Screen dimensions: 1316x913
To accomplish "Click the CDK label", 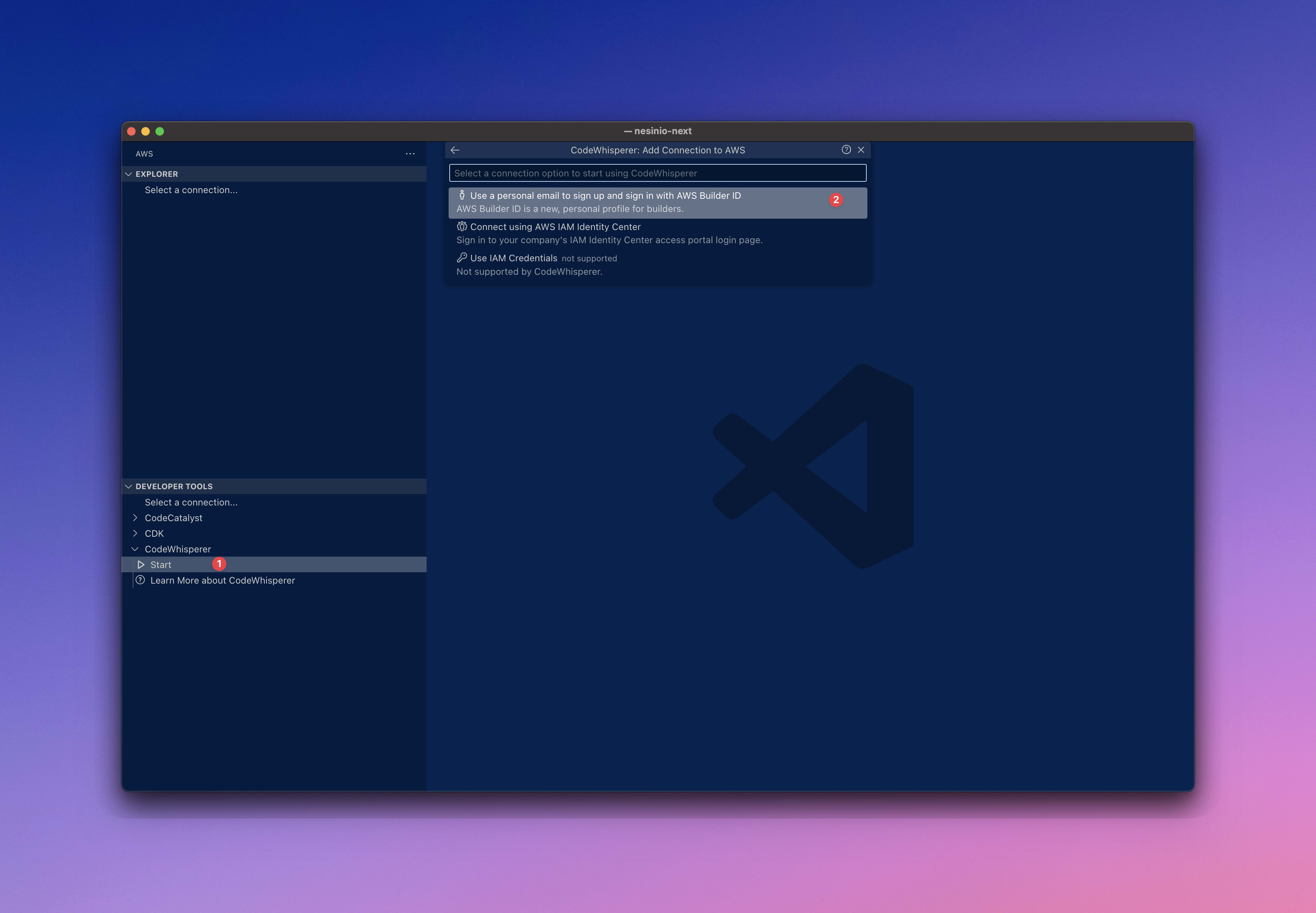I will [154, 533].
